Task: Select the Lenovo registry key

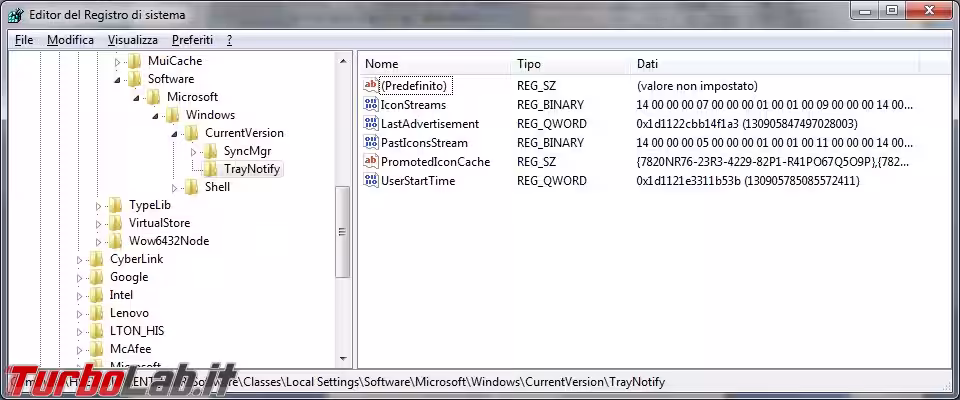Action: pos(129,313)
